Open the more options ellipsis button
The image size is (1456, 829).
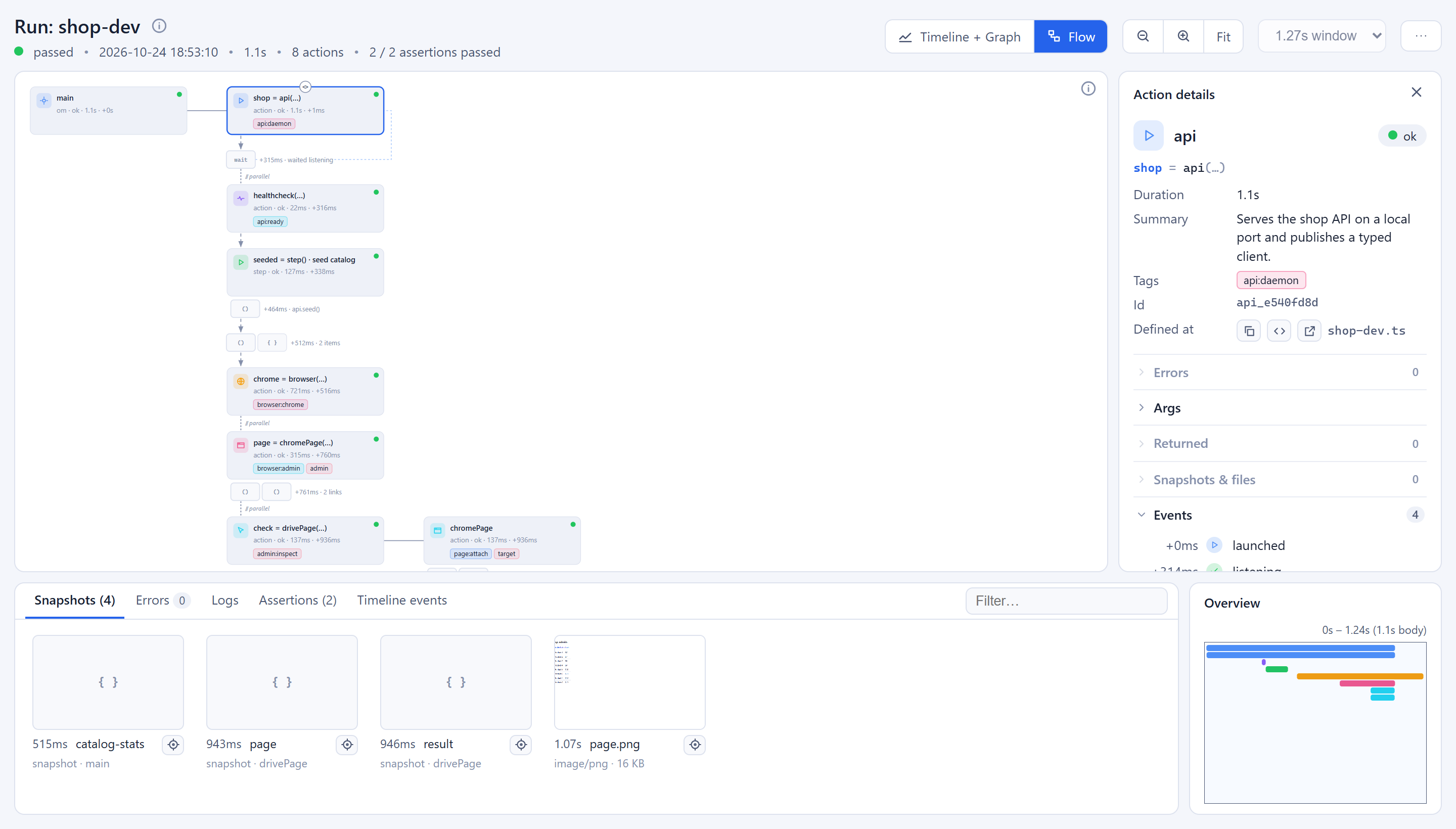[1421, 36]
